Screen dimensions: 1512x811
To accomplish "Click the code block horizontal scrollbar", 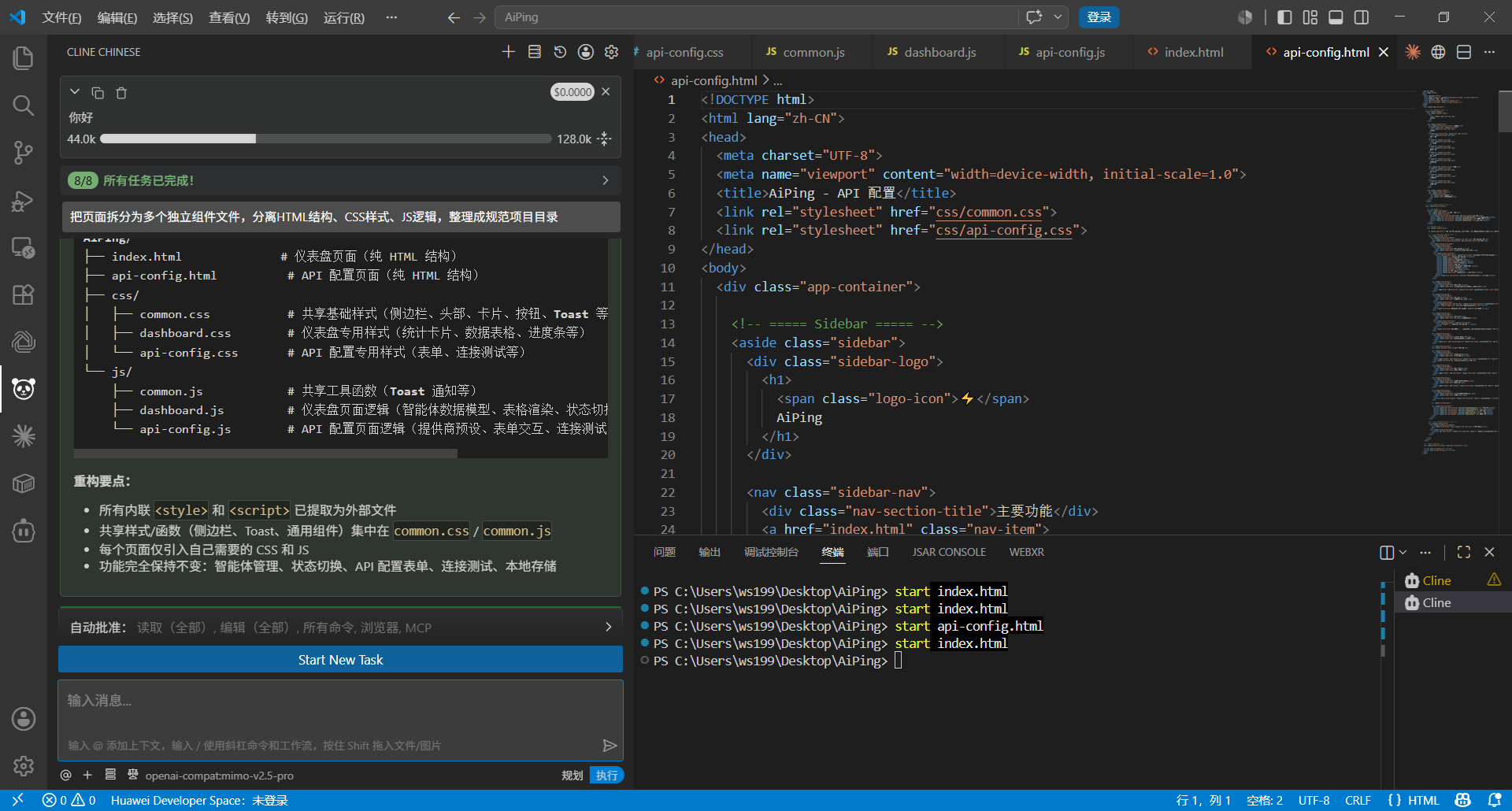I will [265, 454].
